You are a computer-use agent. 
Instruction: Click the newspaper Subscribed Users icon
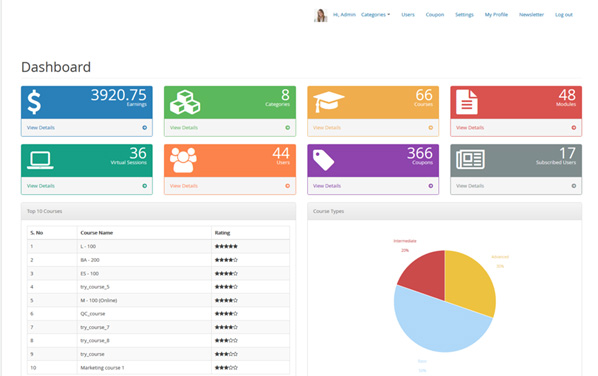coord(471,159)
